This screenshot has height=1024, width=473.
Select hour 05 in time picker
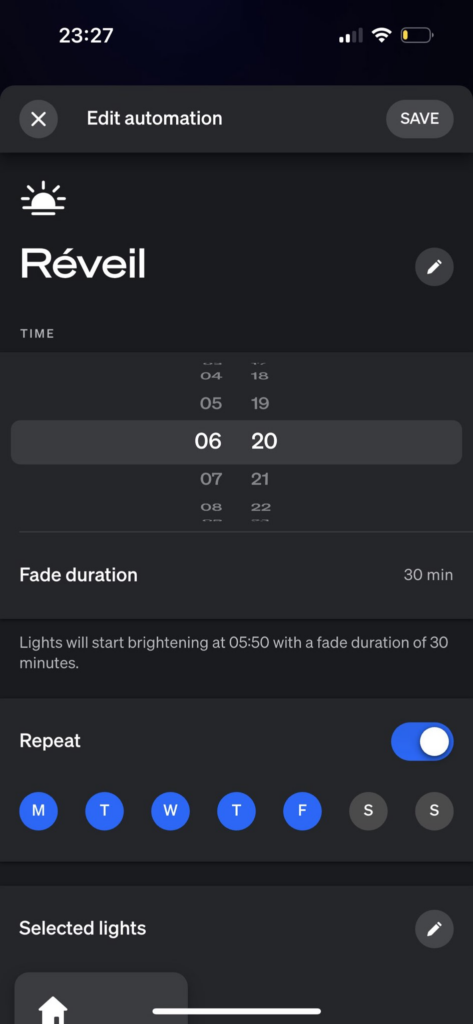(x=211, y=404)
